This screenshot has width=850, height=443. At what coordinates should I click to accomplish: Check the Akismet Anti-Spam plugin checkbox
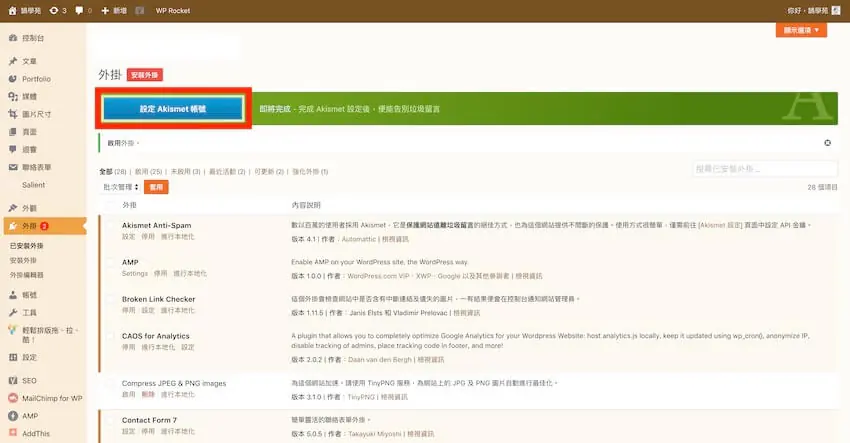click(110, 226)
